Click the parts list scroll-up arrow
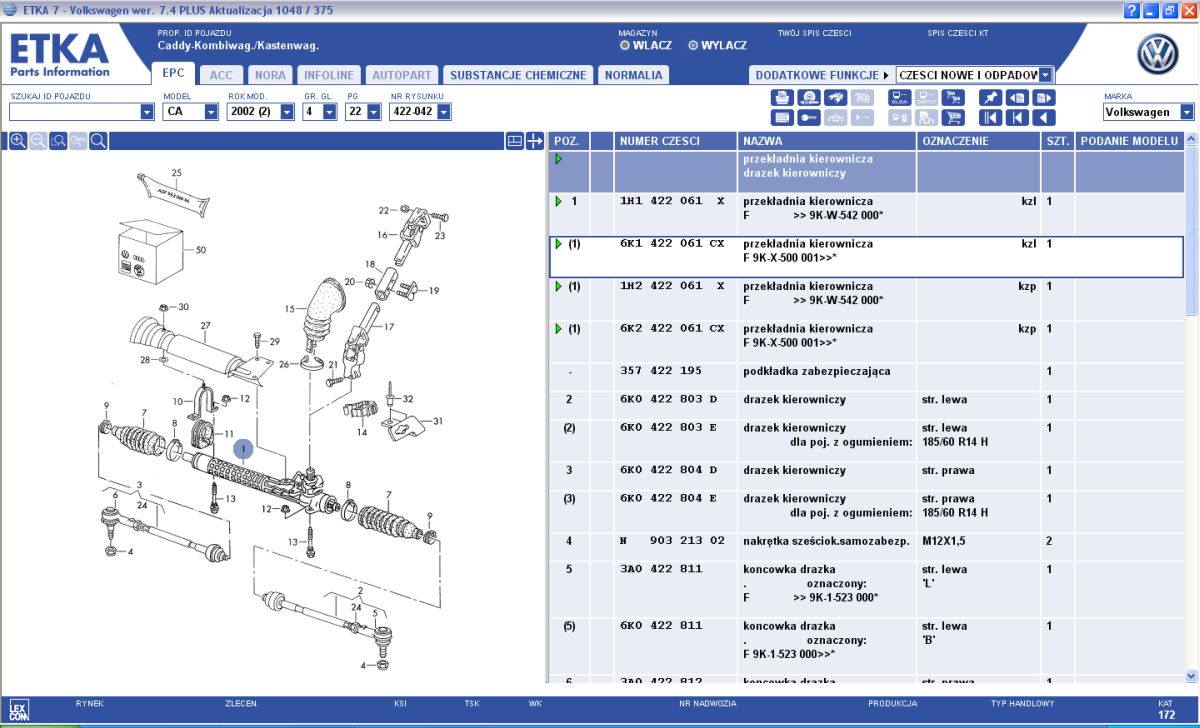 tap(1190, 141)
